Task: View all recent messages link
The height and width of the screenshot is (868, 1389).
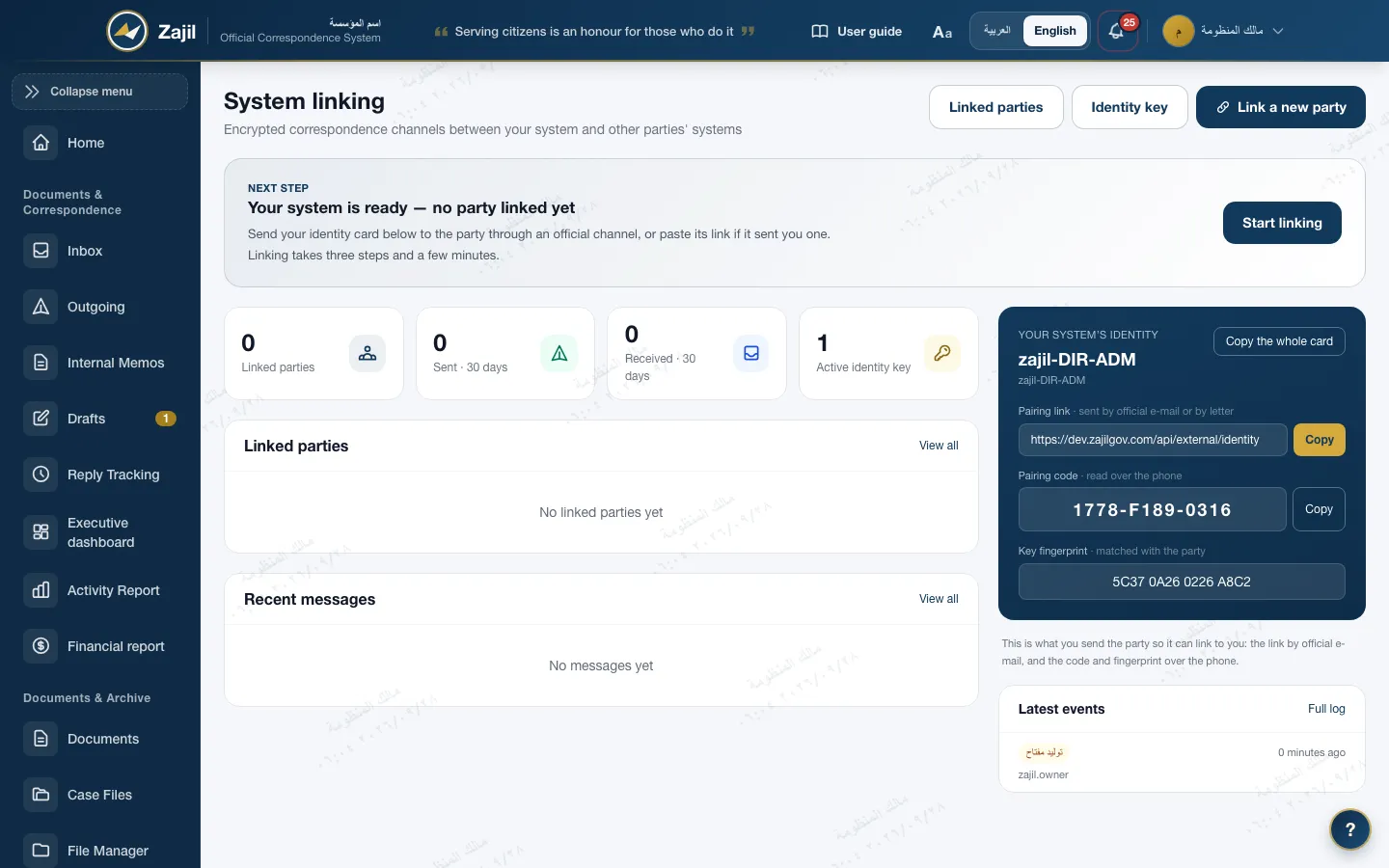Action: coord(939,599)
